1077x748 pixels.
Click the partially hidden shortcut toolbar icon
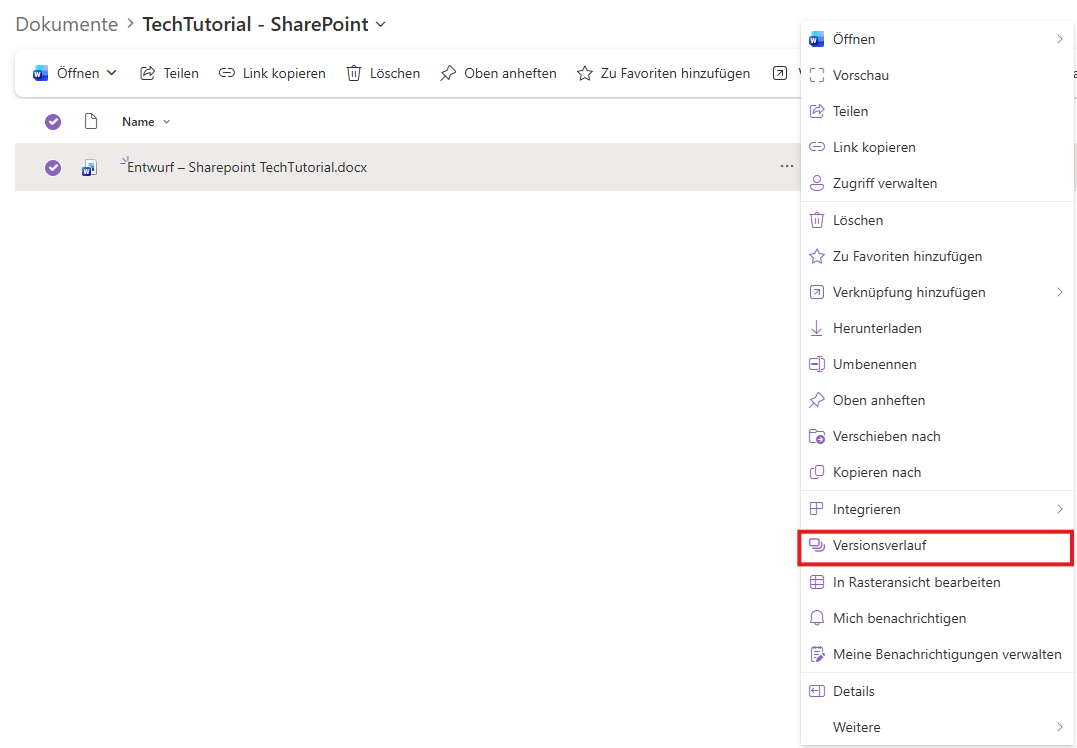[780, 73]
